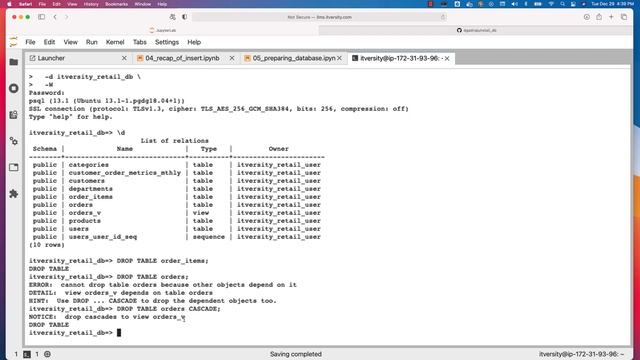Viewport: 640px width, 360px height.
Task: Open the Git sidebar panel icon
Action: coord(13,115)
